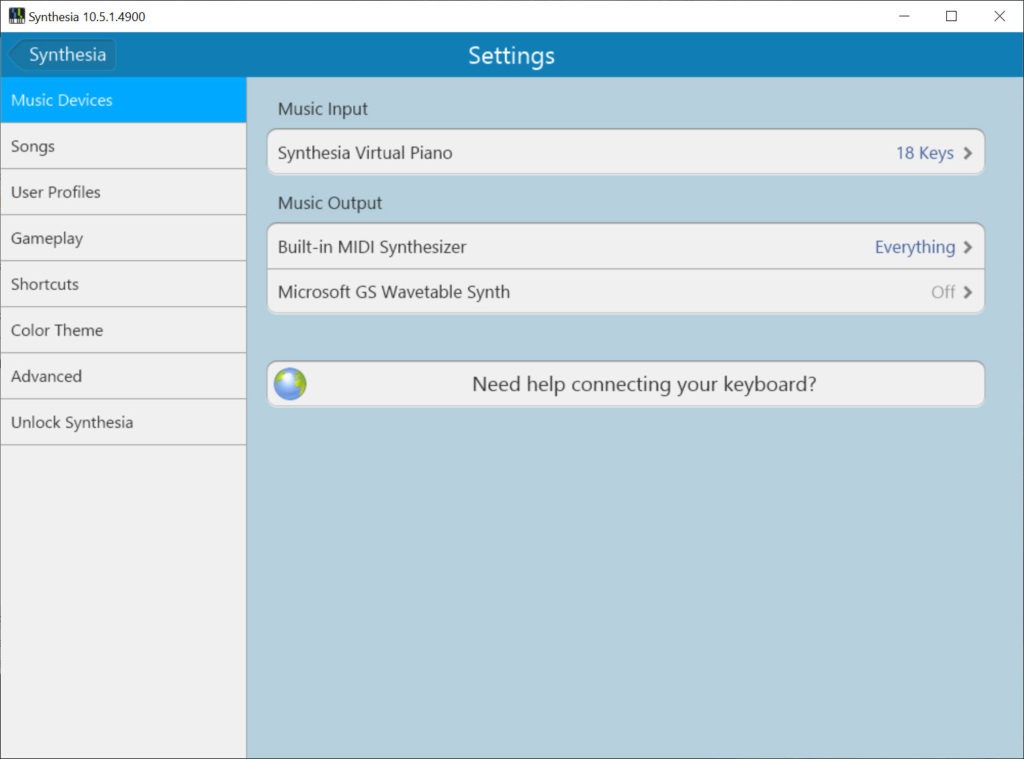
Task: Open Color Theme settings
Action: point(123,331)
